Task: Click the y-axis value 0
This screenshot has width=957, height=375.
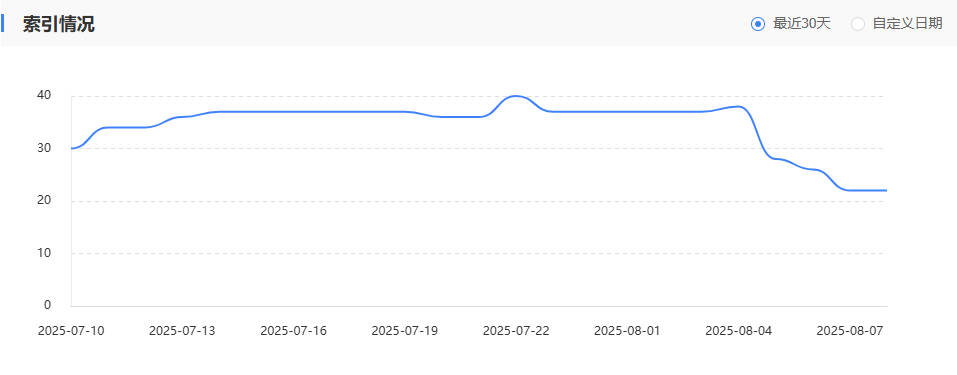Action: coord(47,305)
